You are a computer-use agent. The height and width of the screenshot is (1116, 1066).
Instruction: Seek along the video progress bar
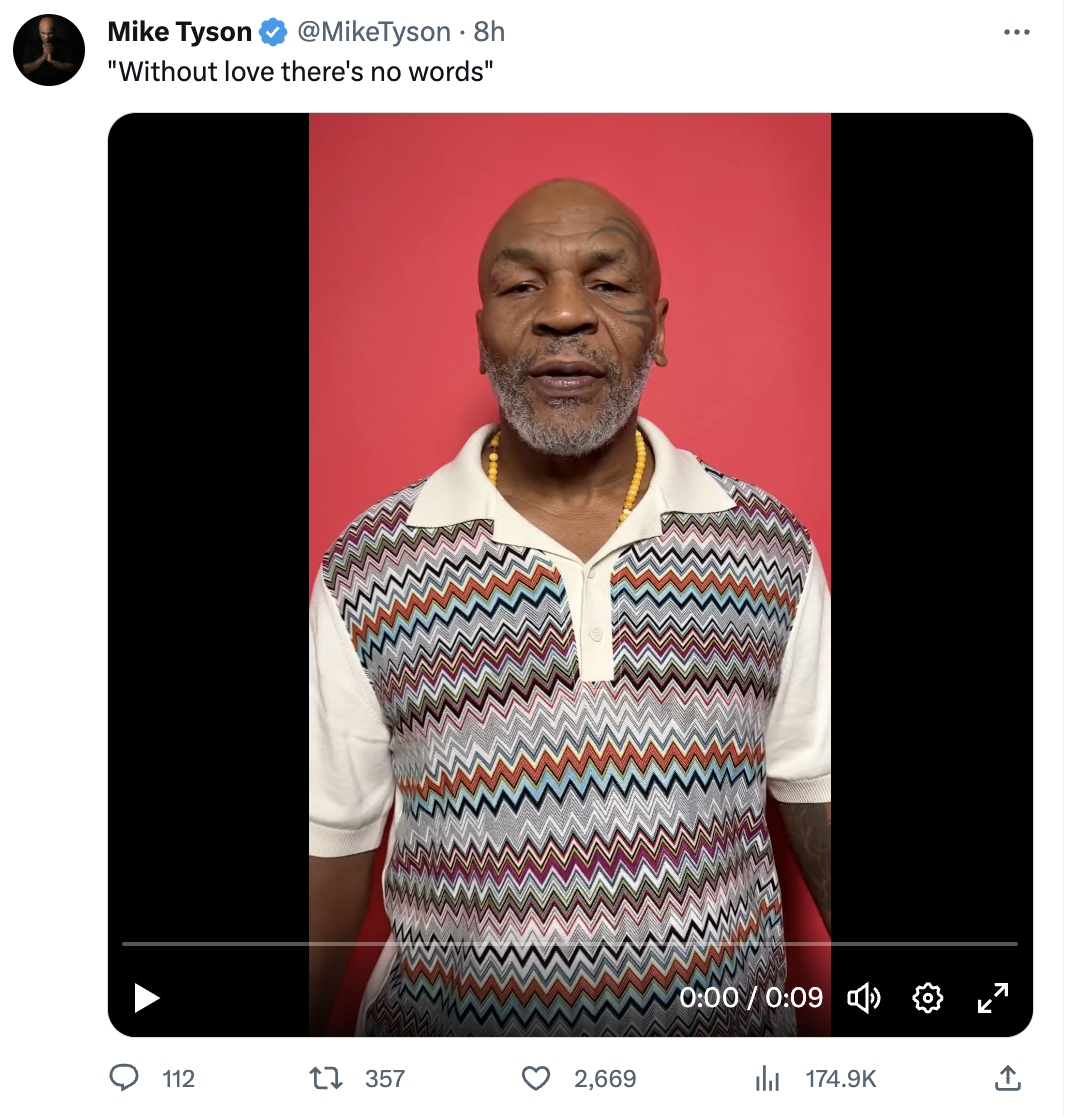click(x=569, y=944)
